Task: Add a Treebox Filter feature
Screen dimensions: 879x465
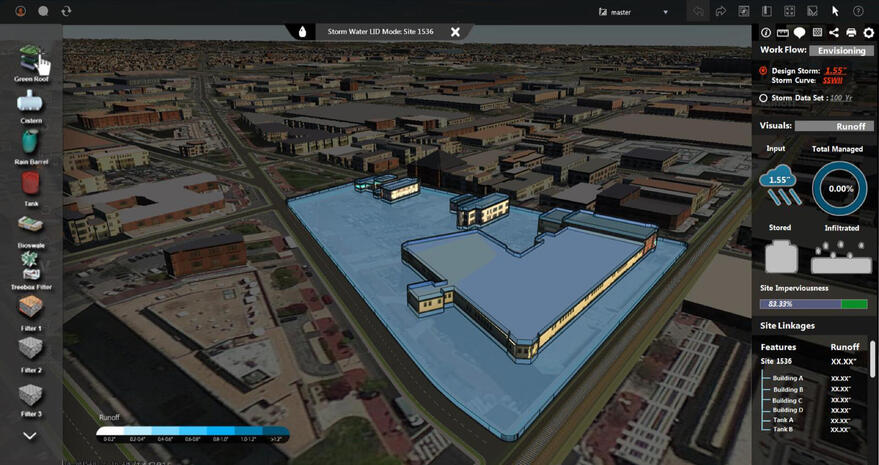Action: pyautogui.click(x=31, y=265)
